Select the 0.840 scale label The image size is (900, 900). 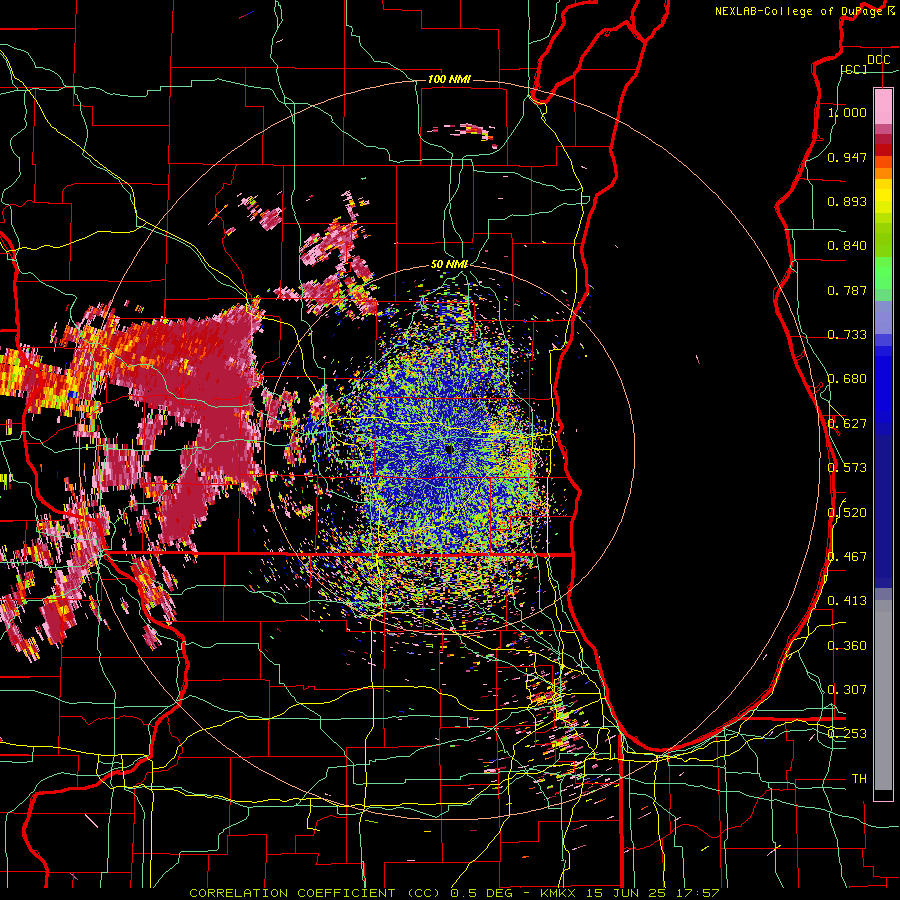tap(847, 246)
